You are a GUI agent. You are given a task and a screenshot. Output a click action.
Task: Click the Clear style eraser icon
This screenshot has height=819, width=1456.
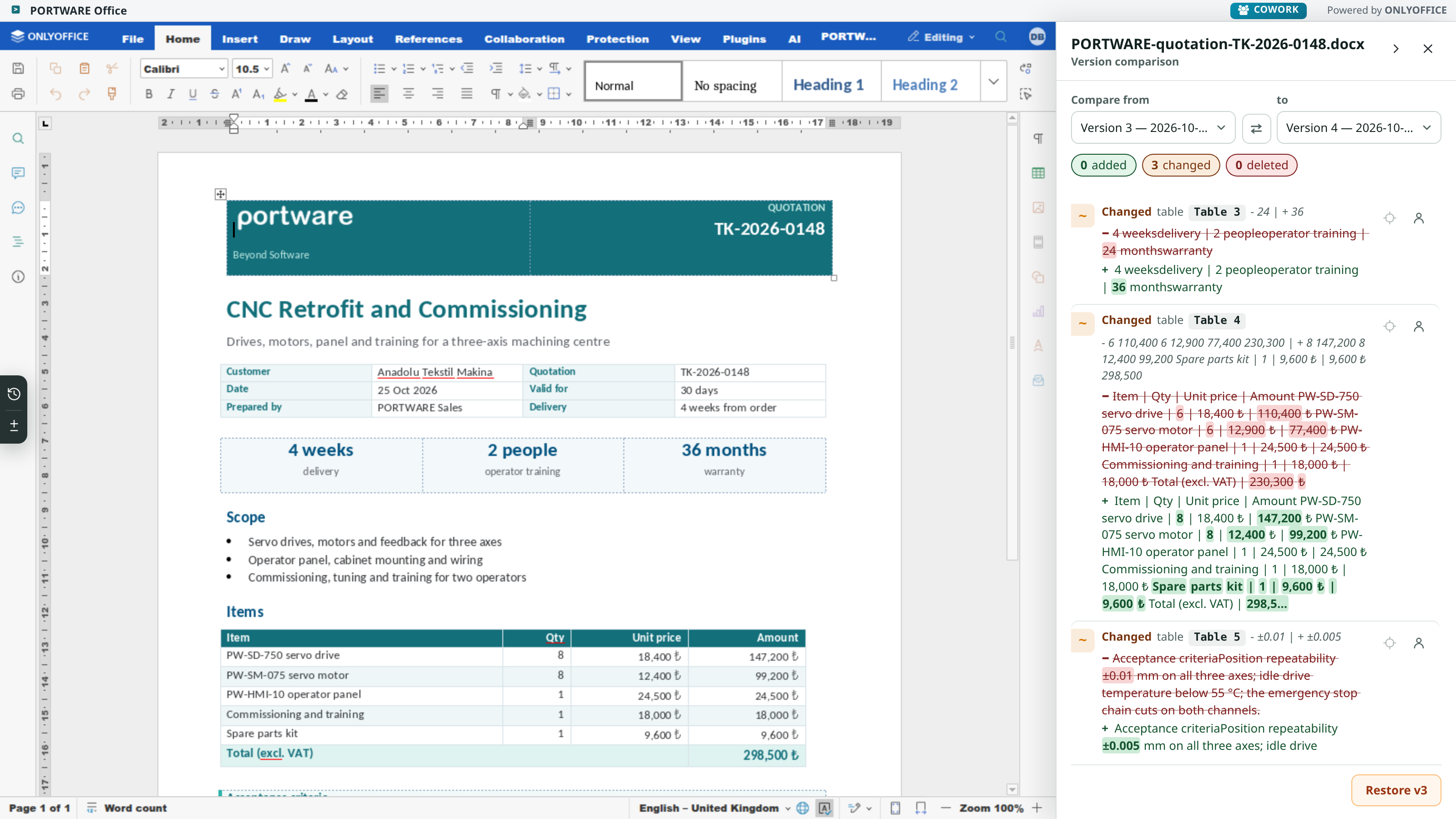coord(342,94)
